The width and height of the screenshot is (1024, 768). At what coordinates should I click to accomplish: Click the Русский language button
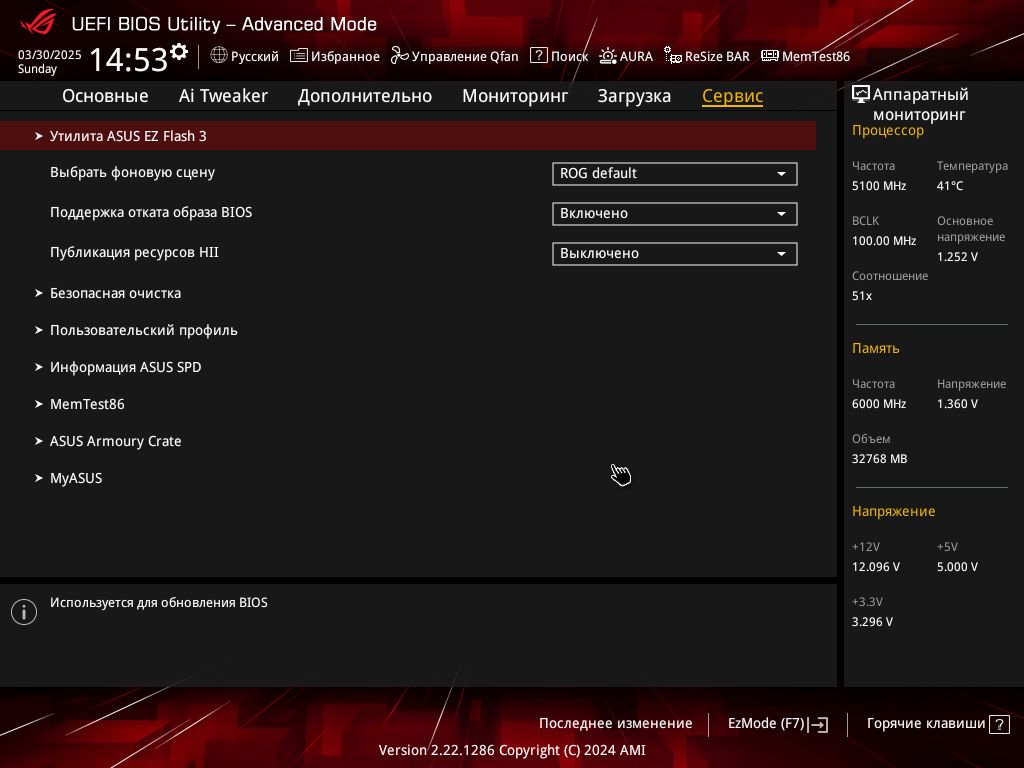[244, 56]
